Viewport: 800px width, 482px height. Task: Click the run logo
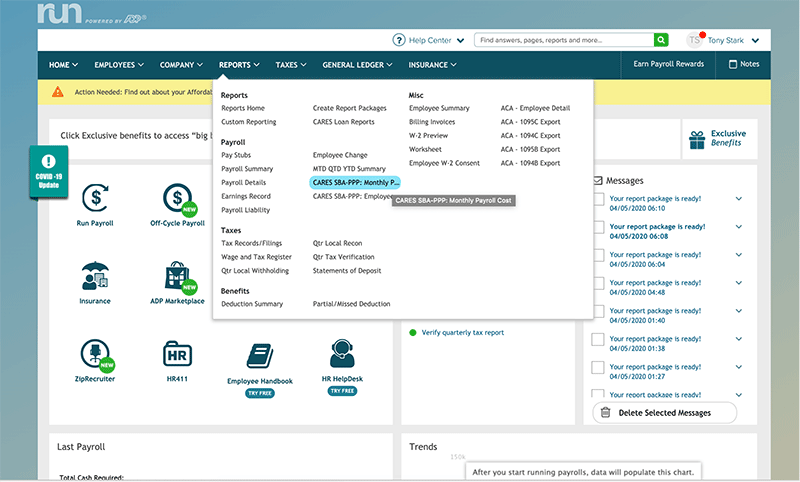click(x=60, y=13)
